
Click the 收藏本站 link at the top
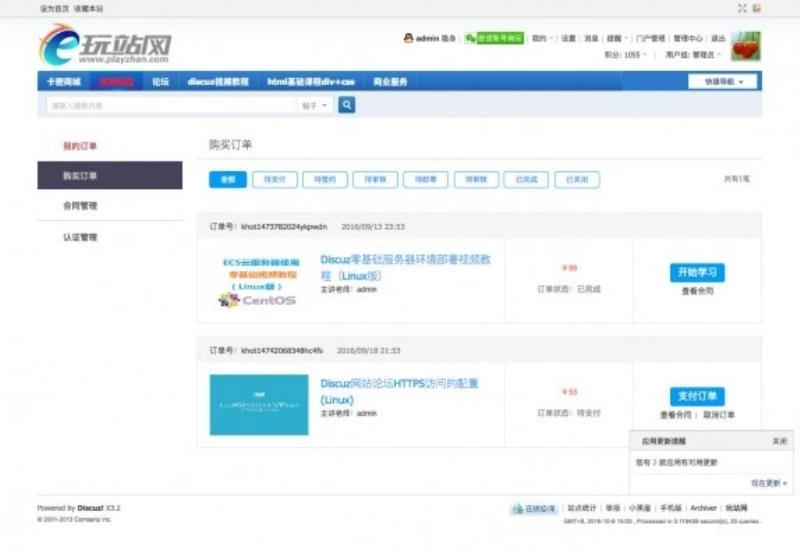(x=88, y=9)
